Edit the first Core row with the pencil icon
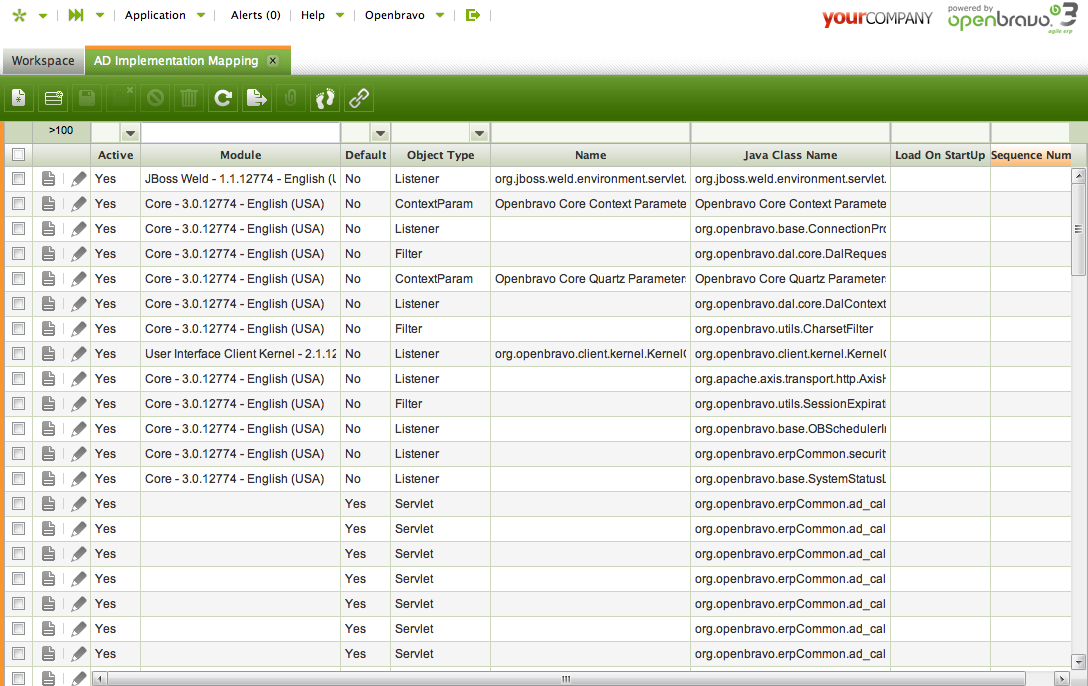 (77, 204)
